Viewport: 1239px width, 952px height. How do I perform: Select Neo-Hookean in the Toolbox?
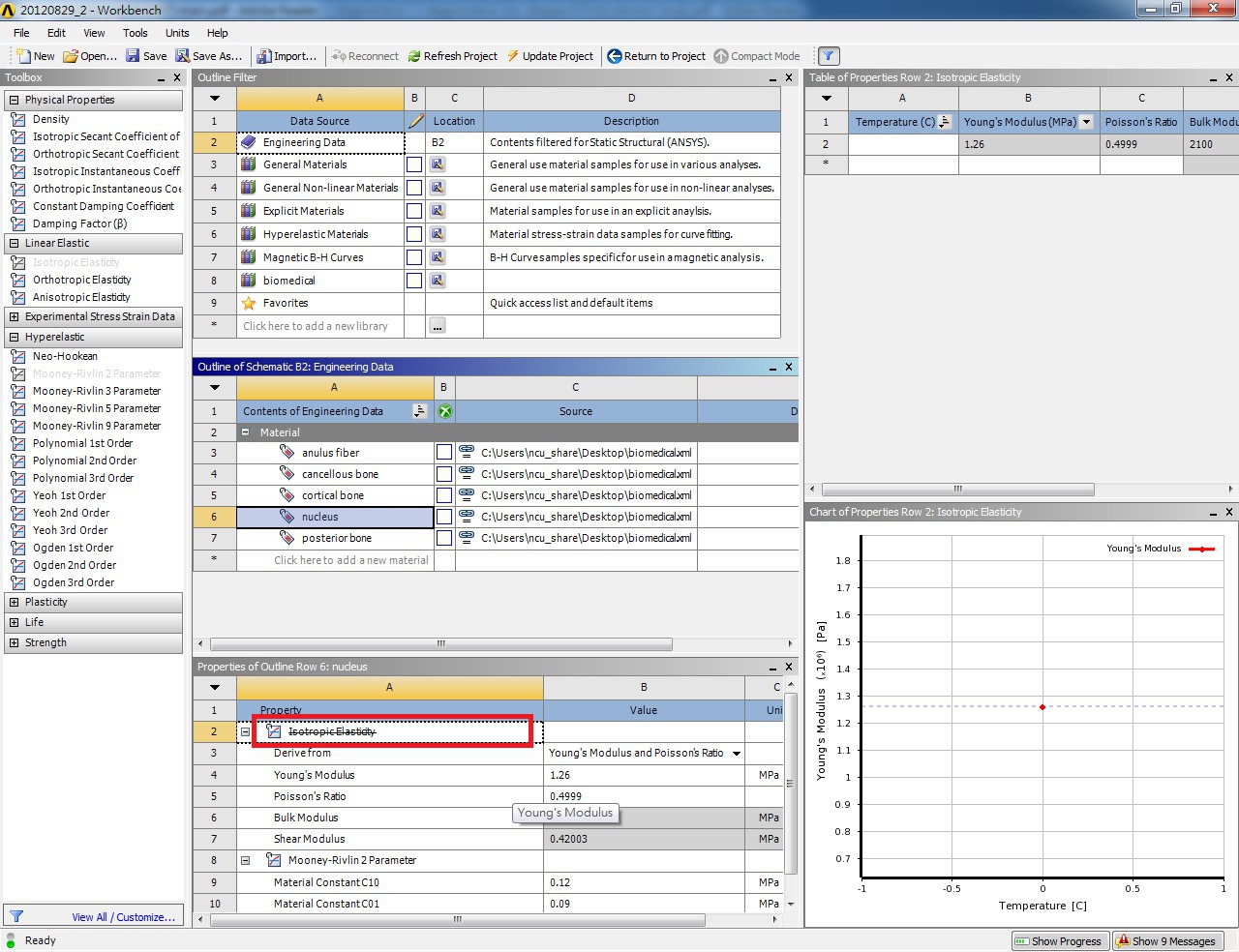65,356
